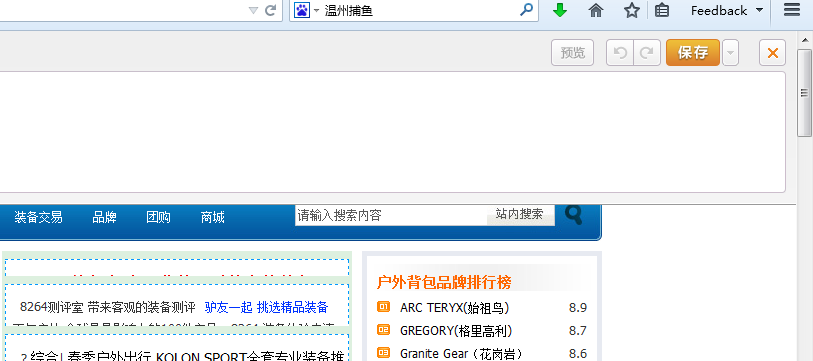Click the 预览 preview button
The image size is (813, 361).
572,52
